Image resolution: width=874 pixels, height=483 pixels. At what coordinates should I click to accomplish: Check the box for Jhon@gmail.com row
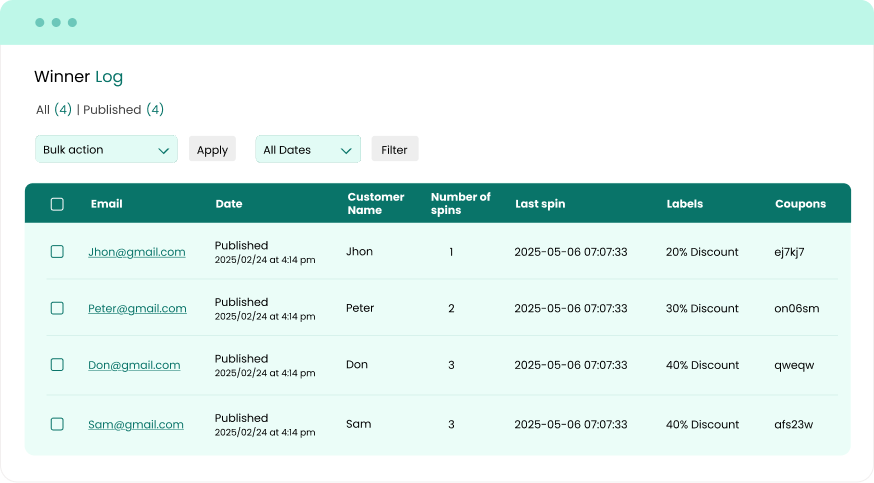[x=57, y=252]
